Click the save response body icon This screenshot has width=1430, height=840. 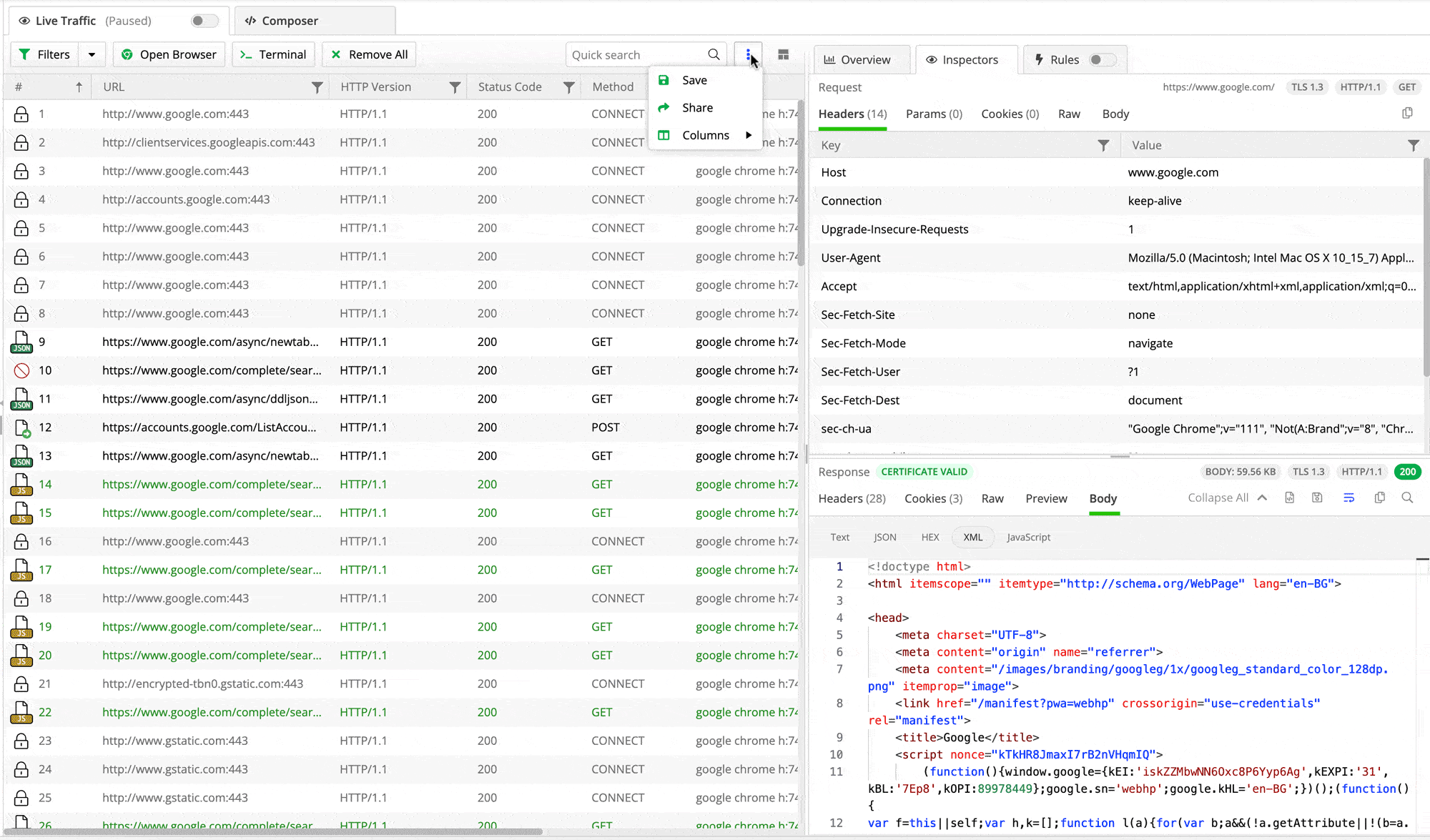click(1317, 498)
